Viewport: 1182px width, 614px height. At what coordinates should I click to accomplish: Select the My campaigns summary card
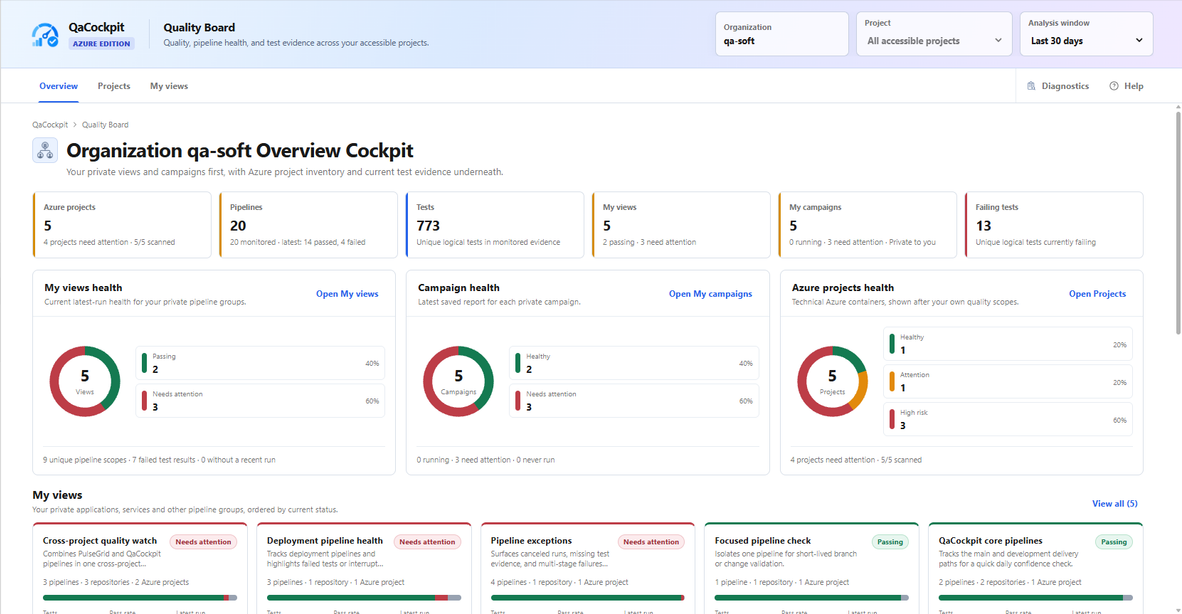pos(867,225)
